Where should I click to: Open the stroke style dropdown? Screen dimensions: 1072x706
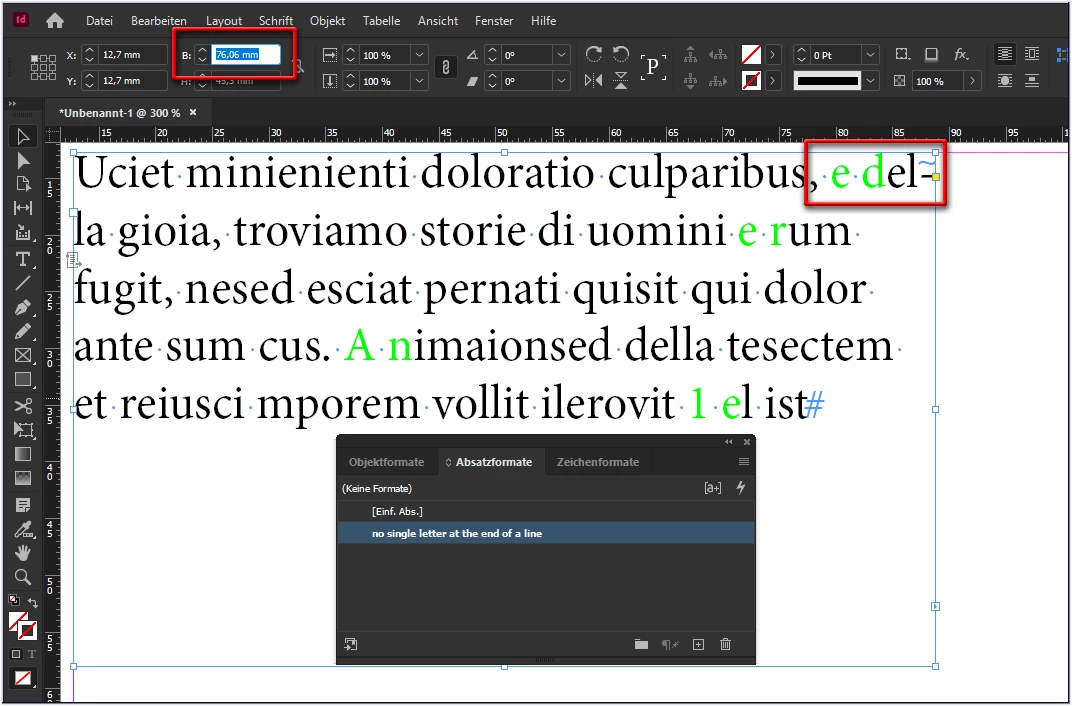pos(870,81)
